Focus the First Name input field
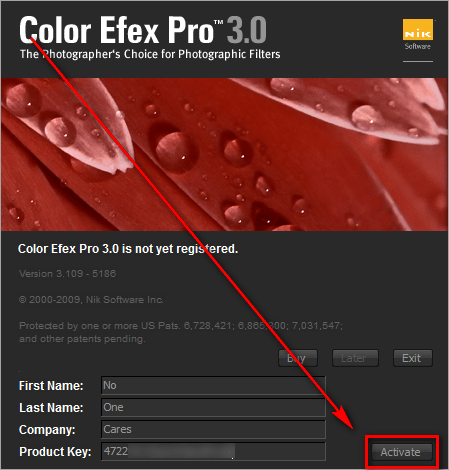 [x=213, y=385]
